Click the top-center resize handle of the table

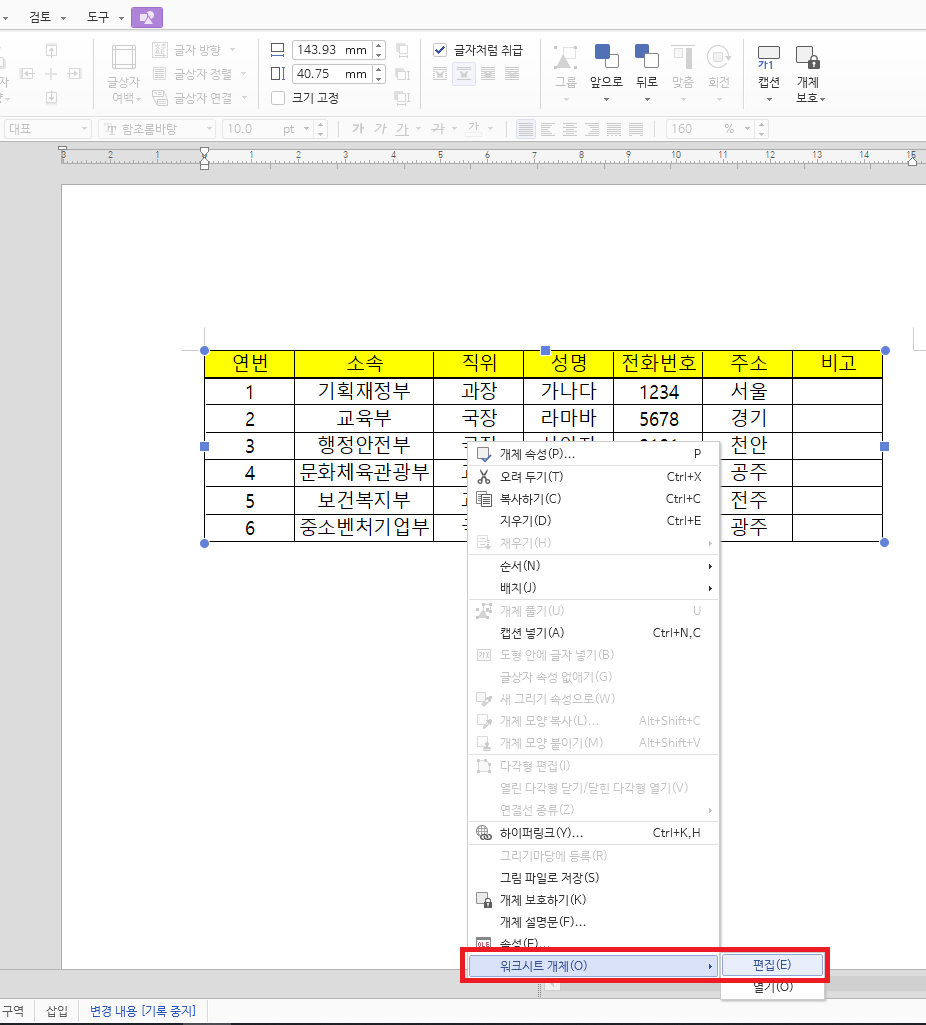click(x=545, y=350)
